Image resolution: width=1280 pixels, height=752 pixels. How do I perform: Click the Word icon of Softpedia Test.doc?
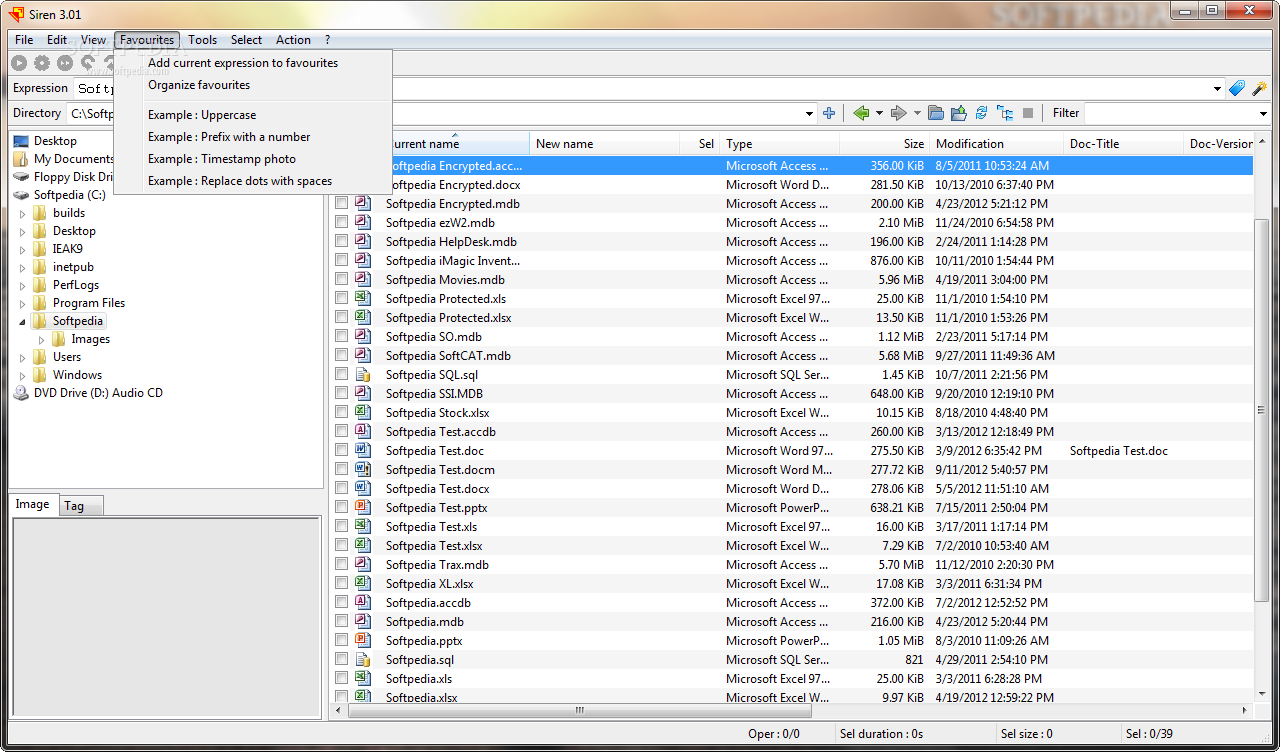364,450
